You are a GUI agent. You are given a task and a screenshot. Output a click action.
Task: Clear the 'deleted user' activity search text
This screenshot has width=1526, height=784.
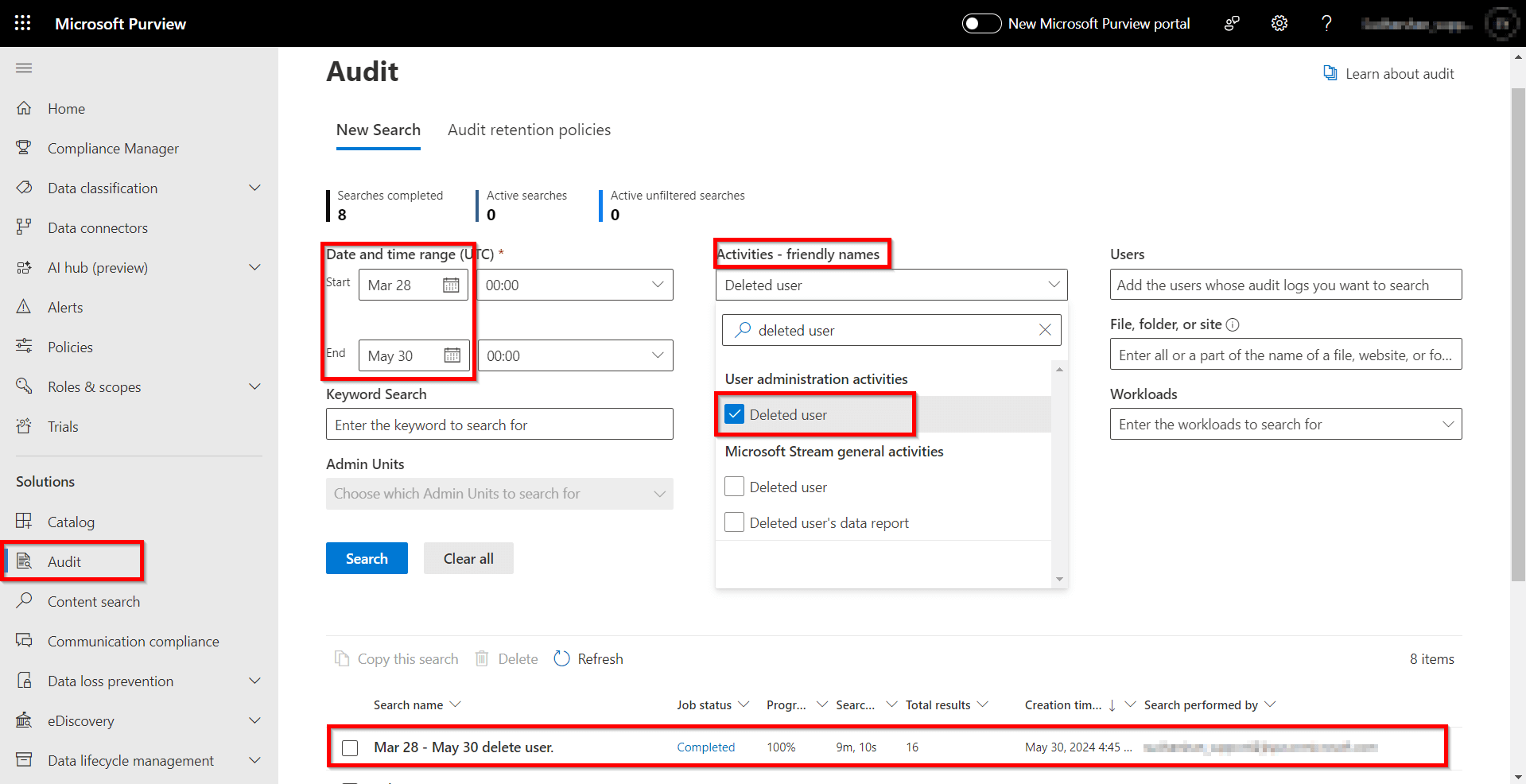click(x=1045, y=330)
